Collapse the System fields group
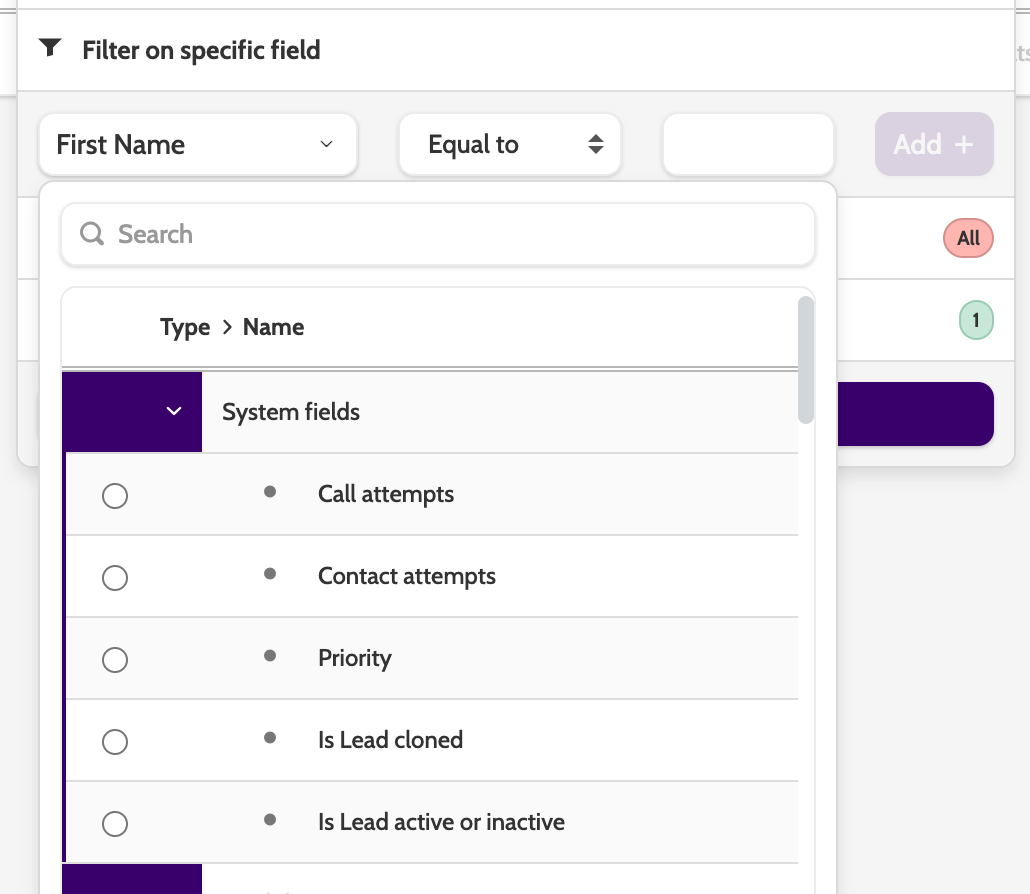Viewport: 1030px width, 894px height. point(173,412)
